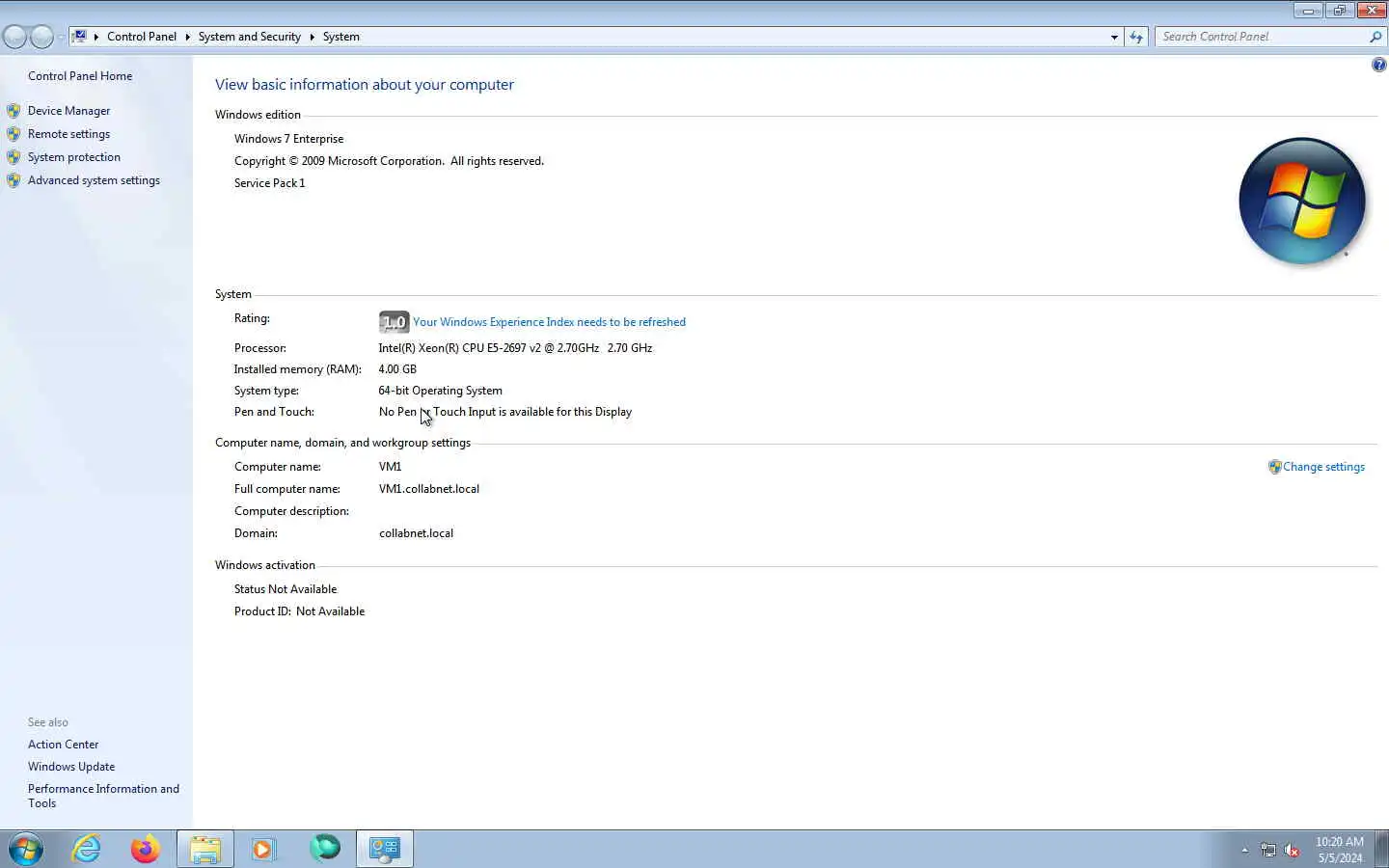
Task: Click the green globe taskbar app
Action: pyautogui.click(x=325, y=849)
